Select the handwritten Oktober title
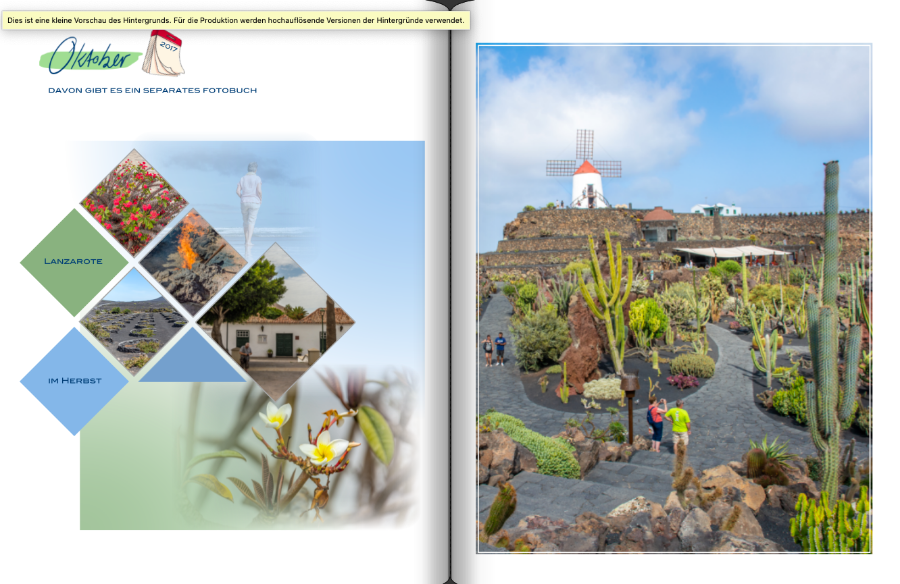Screen dimensions: 900x584 tap(88, 57)
